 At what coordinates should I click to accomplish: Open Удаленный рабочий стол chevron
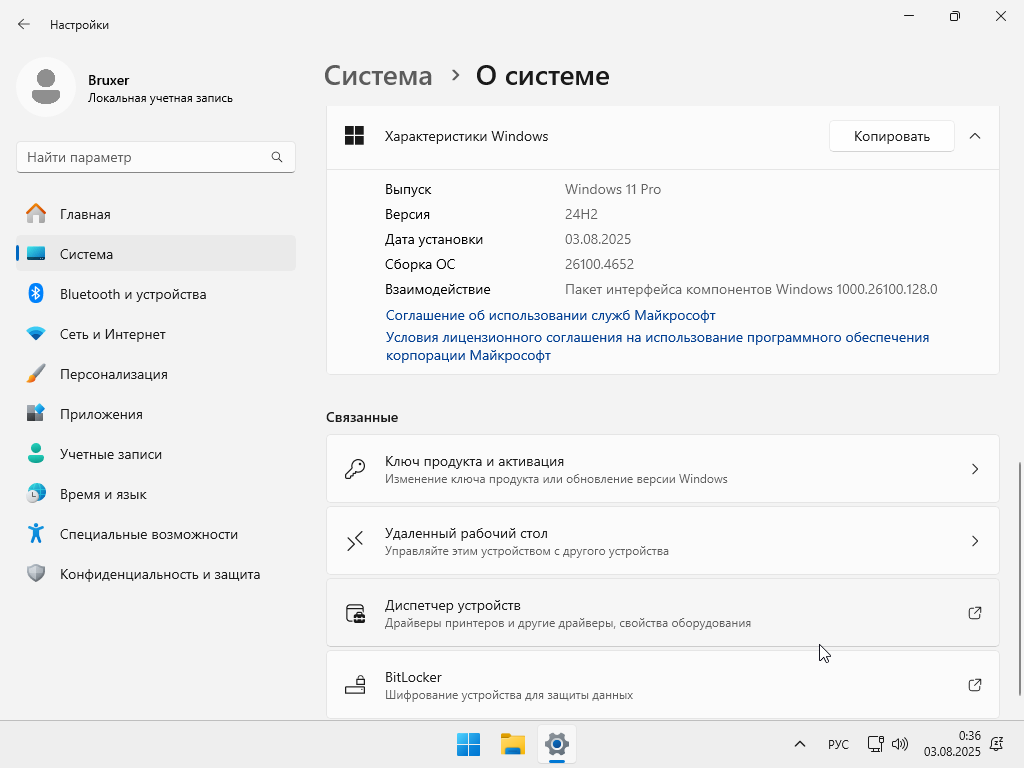click(x=974, y=541)
